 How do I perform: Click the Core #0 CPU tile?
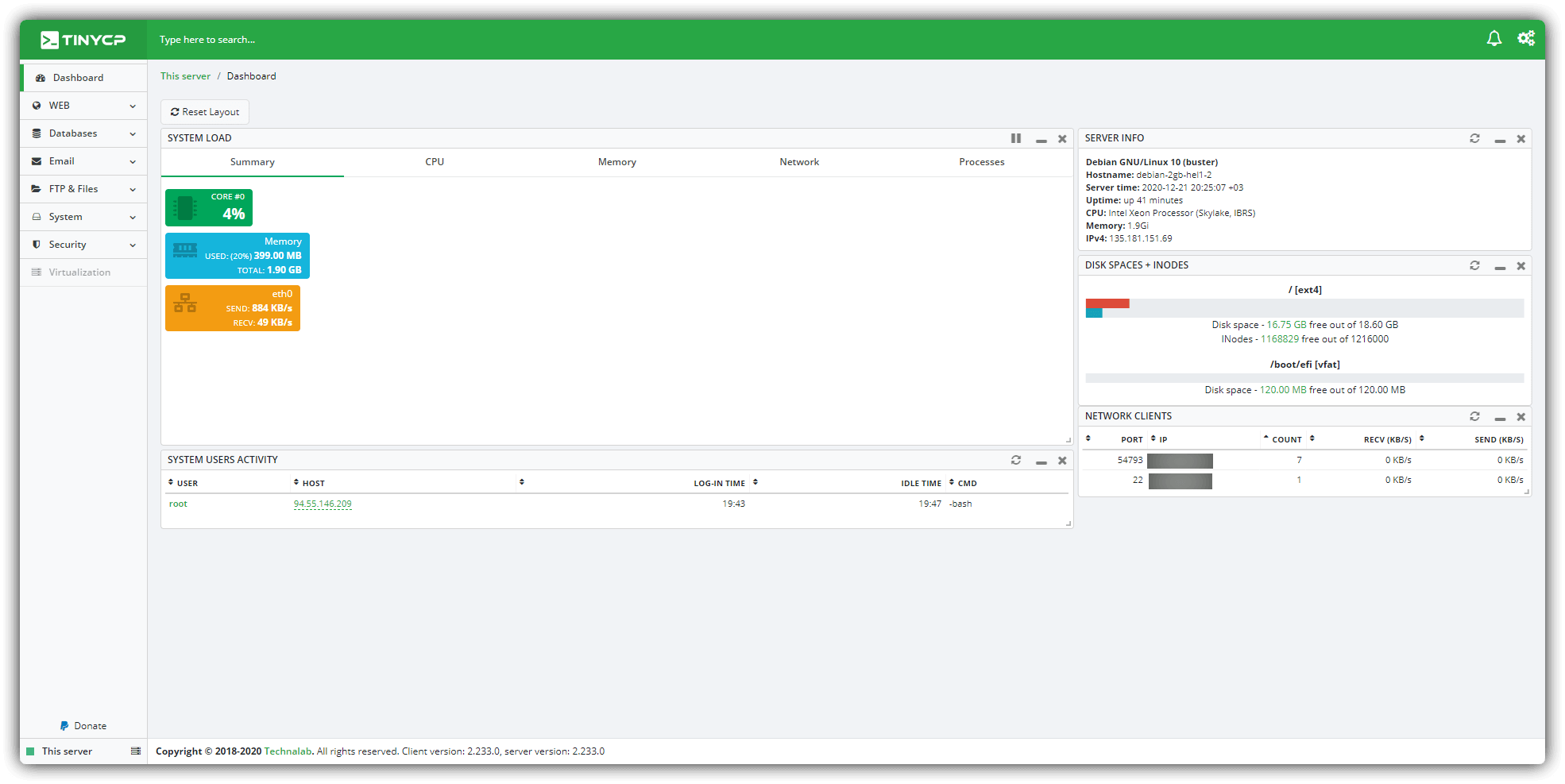coord(209,207)
